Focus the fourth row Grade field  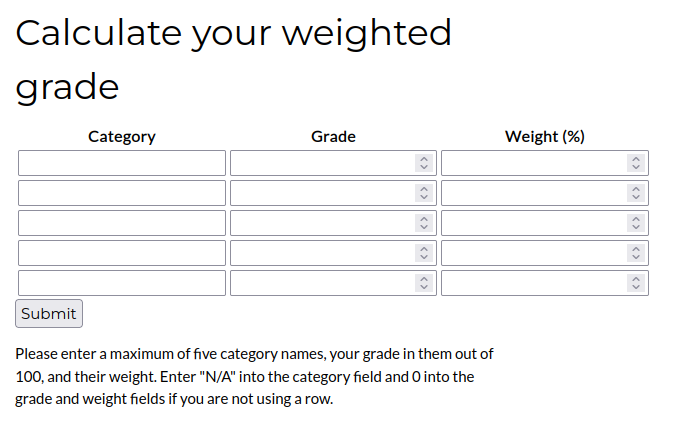322,253
